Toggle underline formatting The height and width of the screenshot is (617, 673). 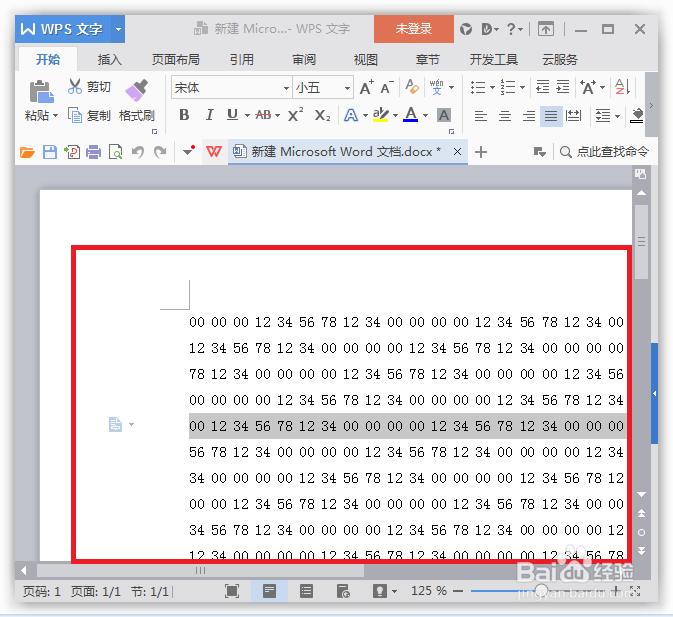232,115
